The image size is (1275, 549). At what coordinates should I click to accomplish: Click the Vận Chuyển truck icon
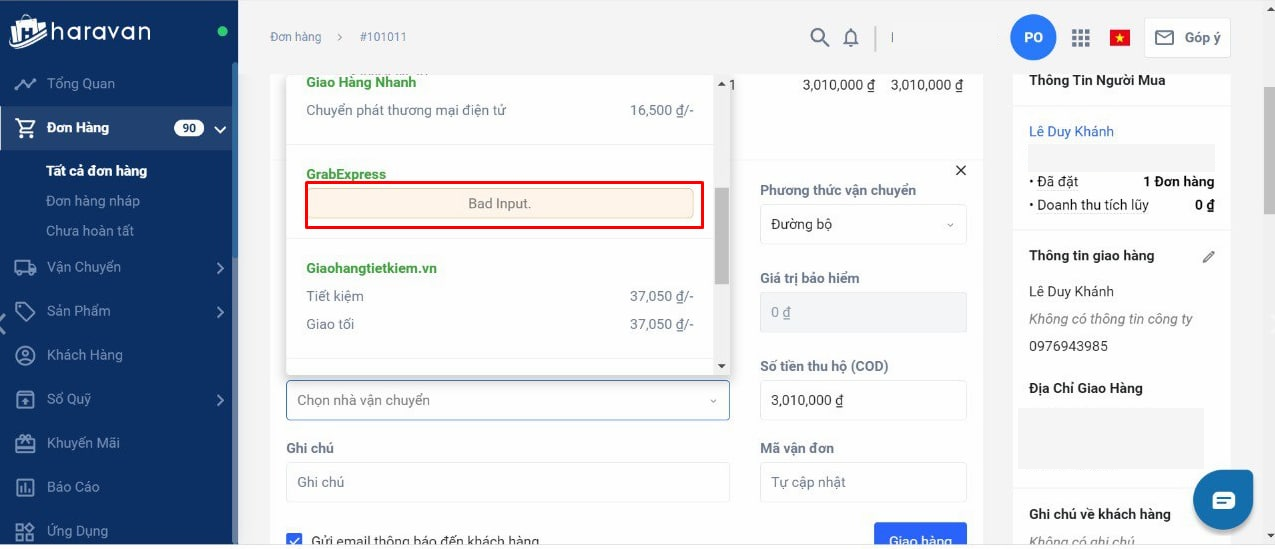26,267
